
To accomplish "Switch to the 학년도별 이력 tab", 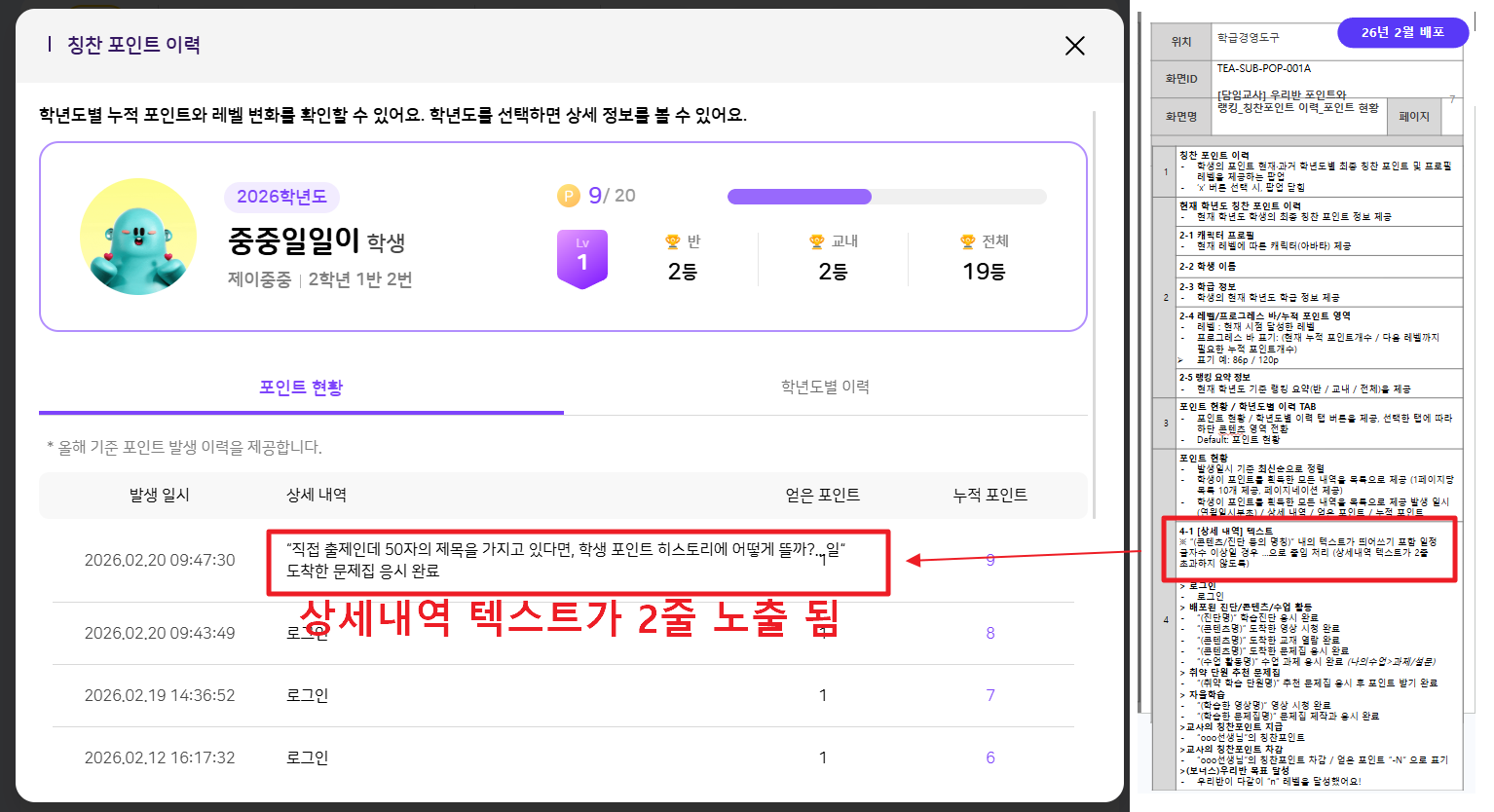I will (x=825, y=388).
